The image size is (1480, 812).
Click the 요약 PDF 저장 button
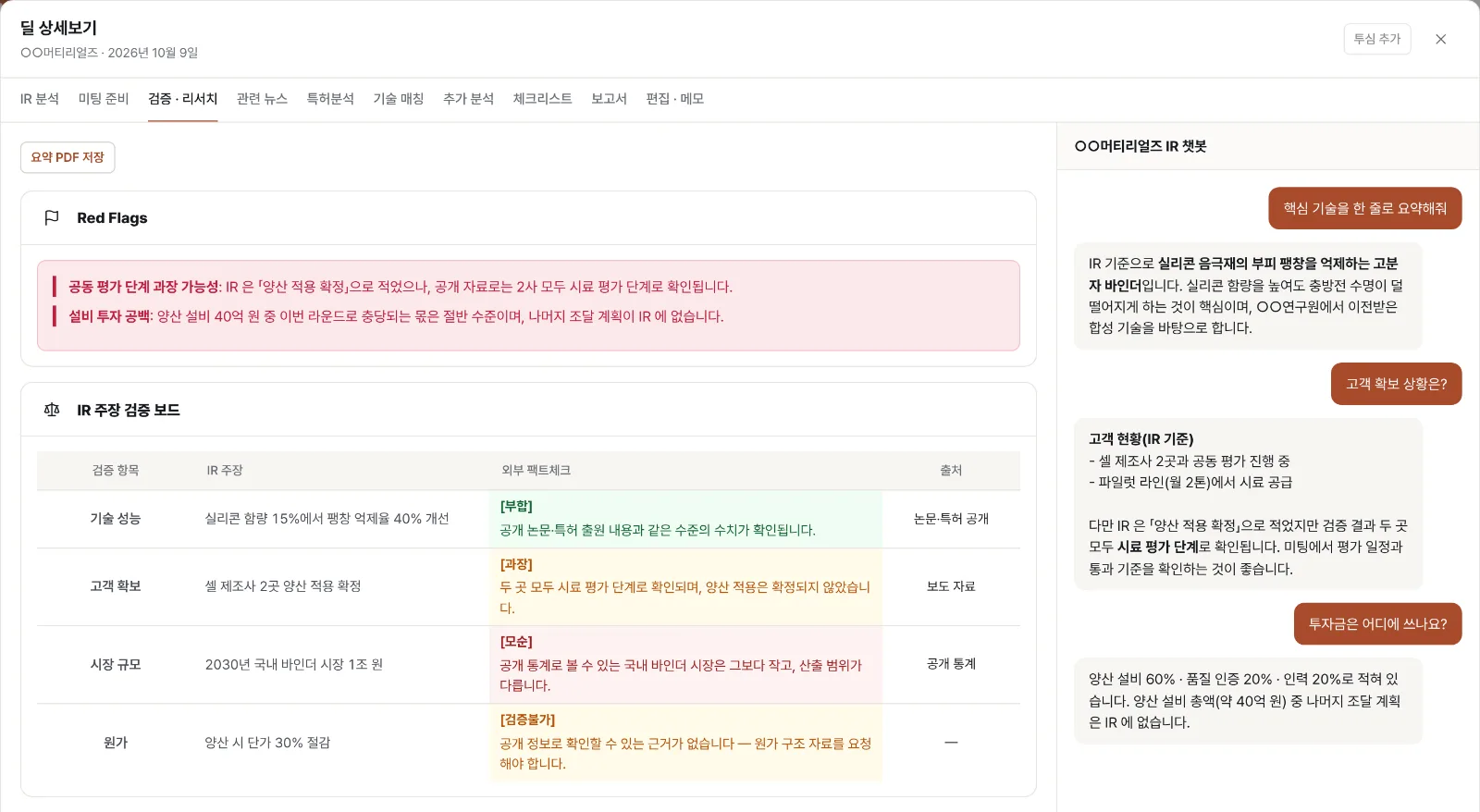click(x=68, y=157)
